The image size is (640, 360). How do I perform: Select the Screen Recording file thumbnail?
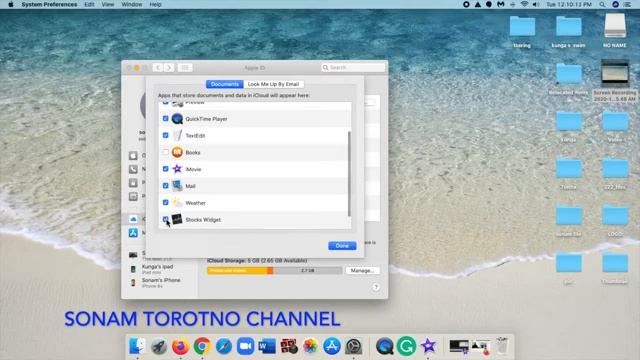[615, 74]
